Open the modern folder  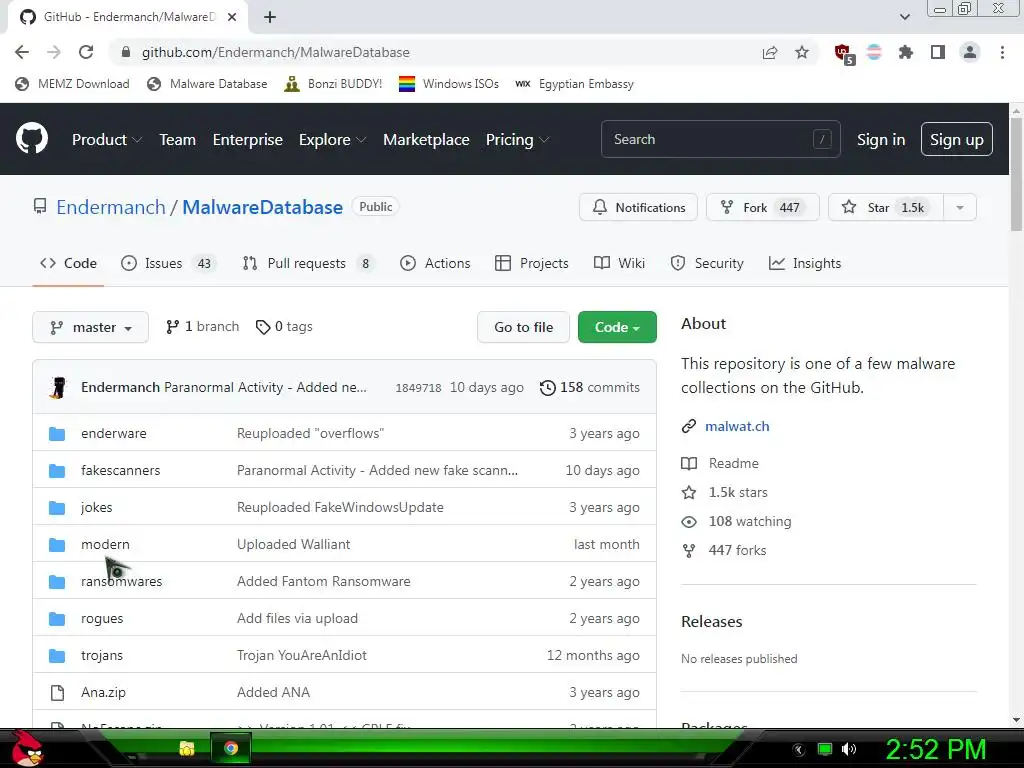pos(105,545)
